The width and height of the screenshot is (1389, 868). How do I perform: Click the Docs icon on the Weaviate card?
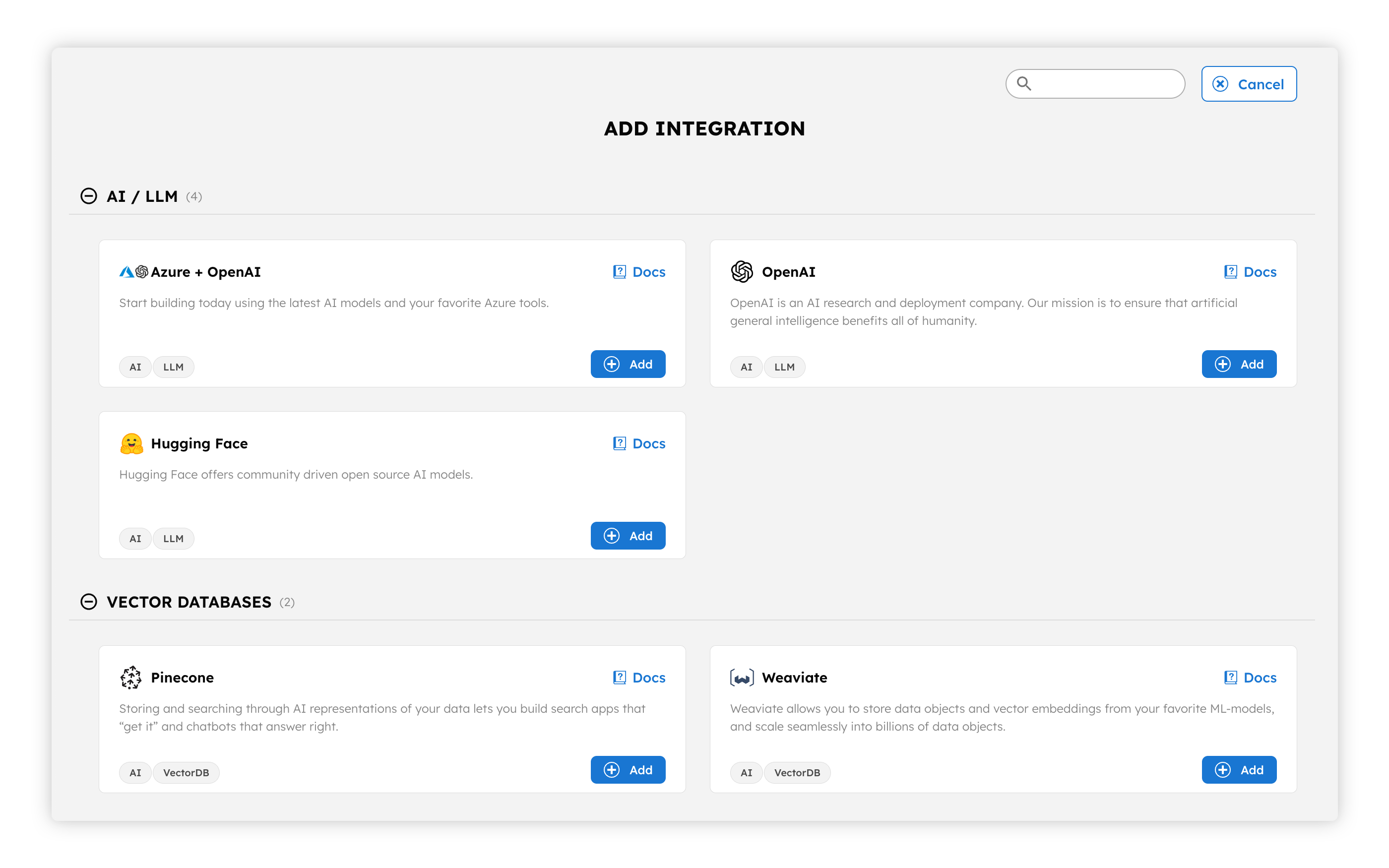coord(1230,678)
